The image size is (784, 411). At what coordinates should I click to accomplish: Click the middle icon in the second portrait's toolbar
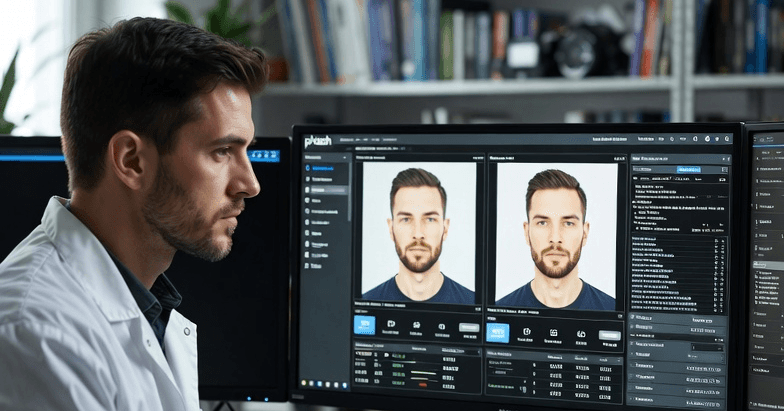pos(554,332)
